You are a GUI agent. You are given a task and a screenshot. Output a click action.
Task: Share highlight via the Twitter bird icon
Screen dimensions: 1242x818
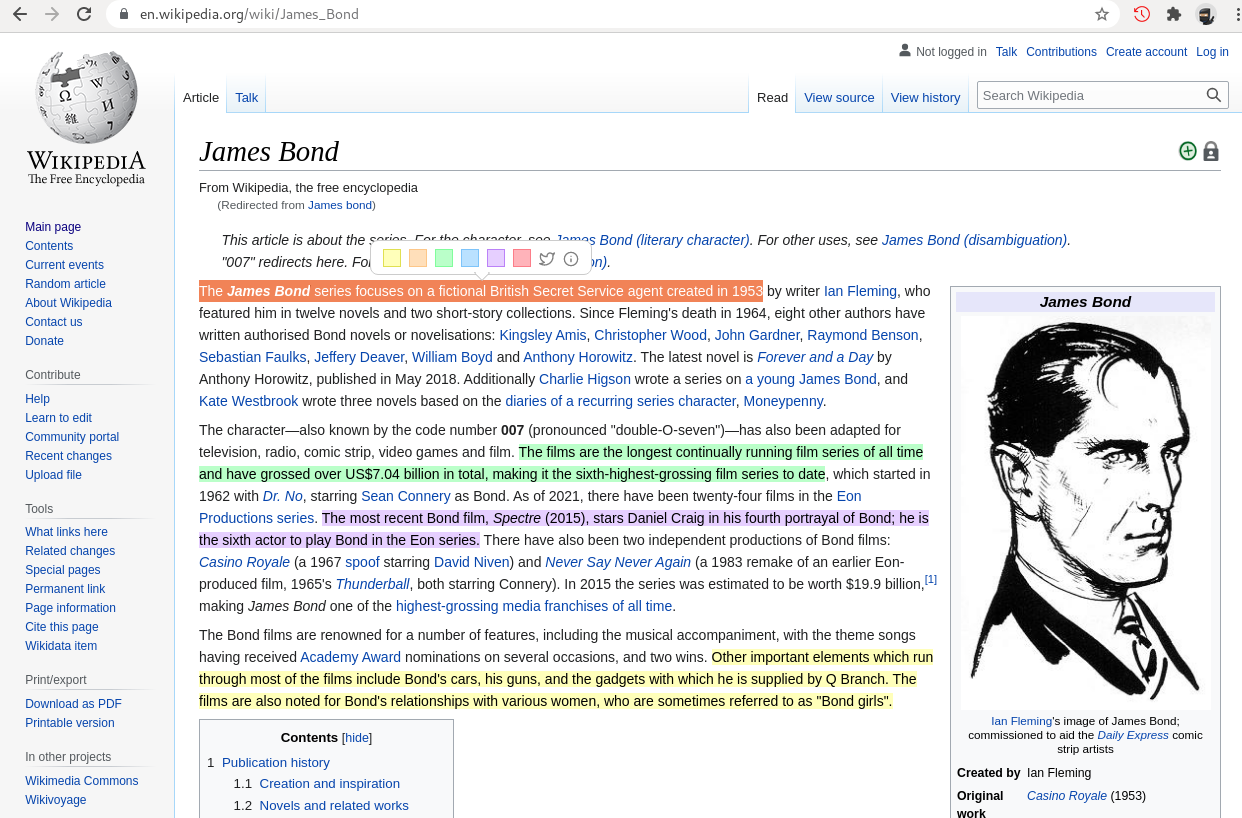pos(547,259)
